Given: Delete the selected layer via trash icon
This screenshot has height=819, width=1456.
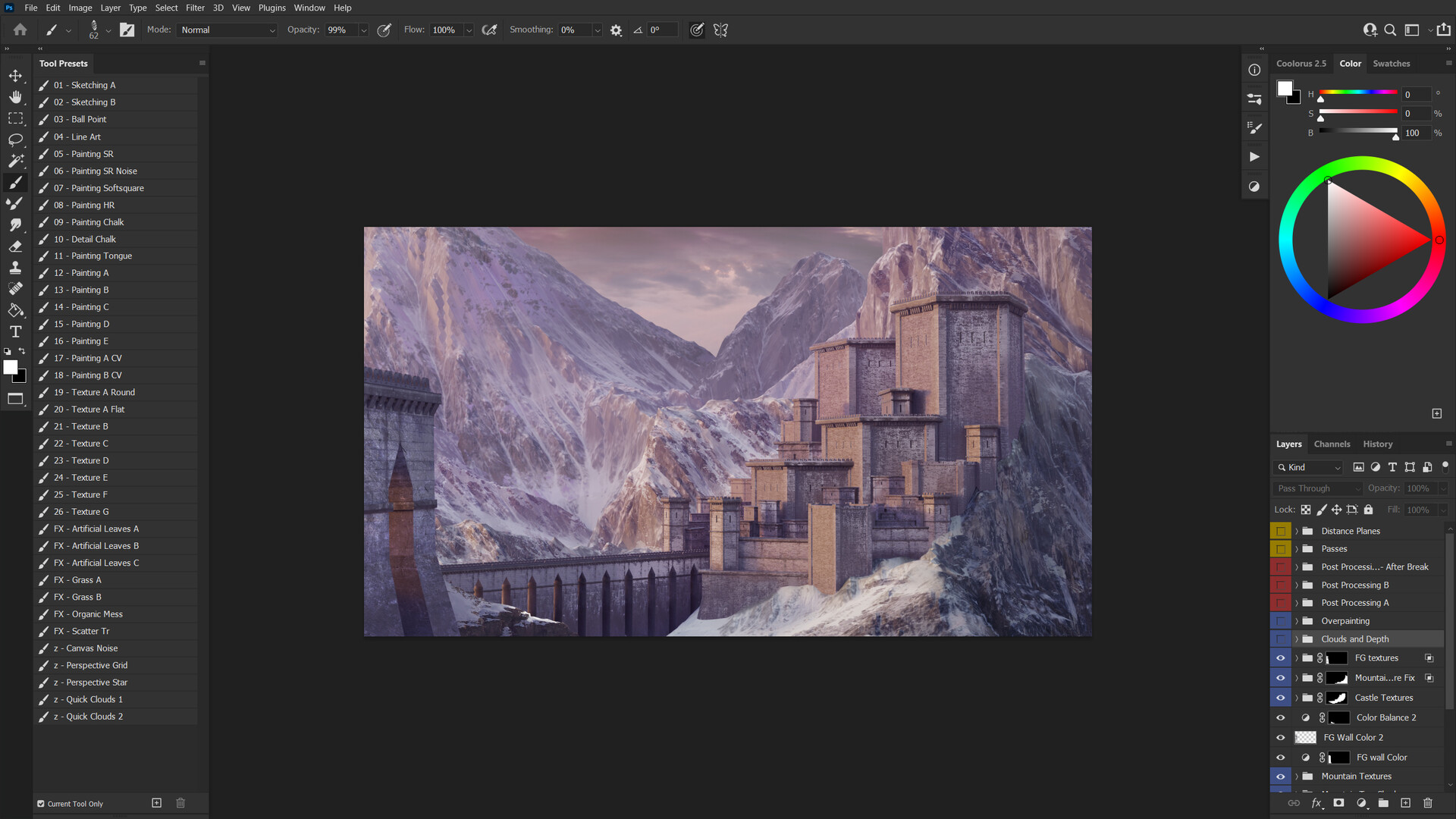Looking at the screenshot, I should tap(1429, 802).
